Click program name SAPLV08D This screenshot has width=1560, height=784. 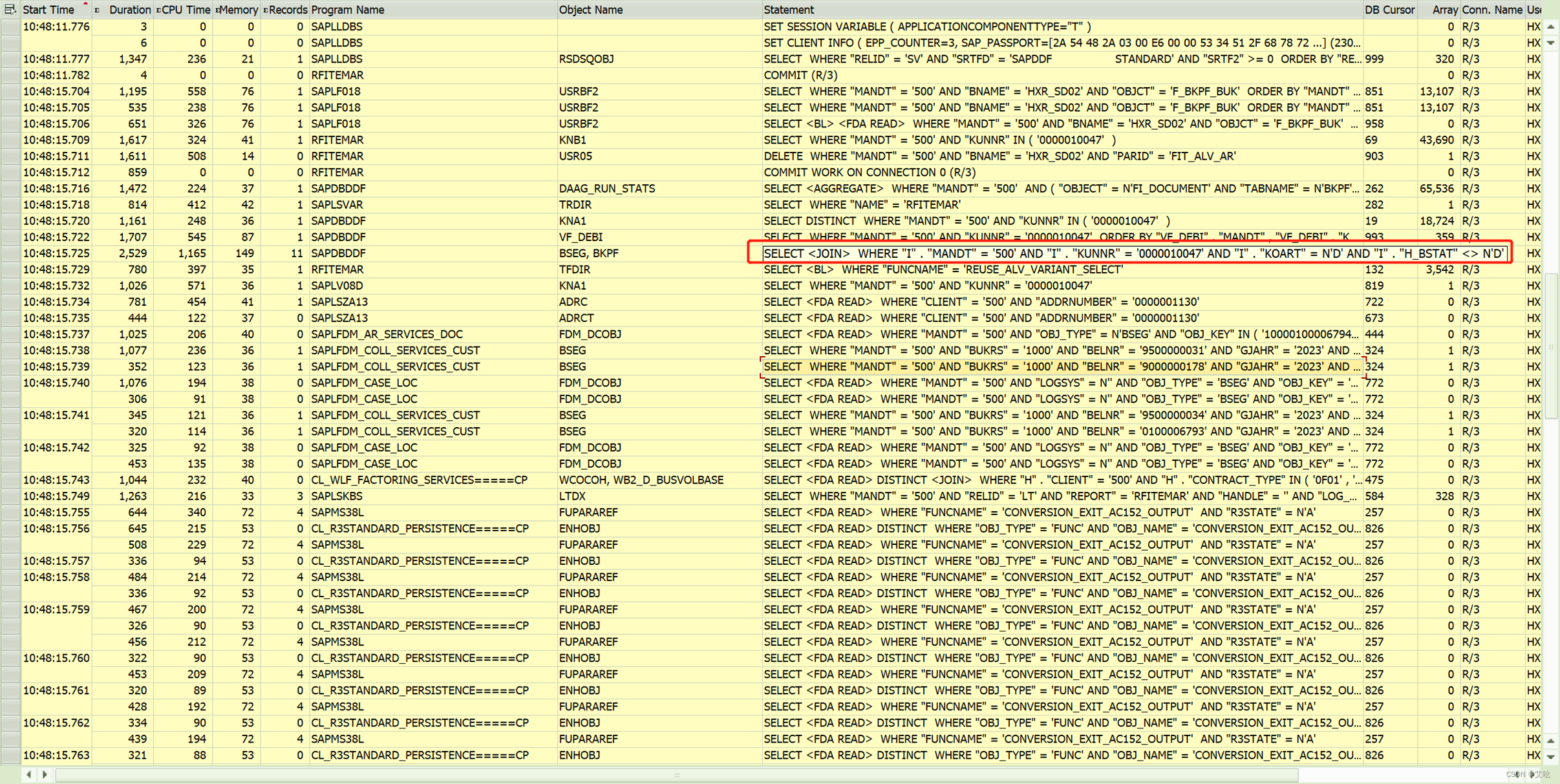pos(337,286)
